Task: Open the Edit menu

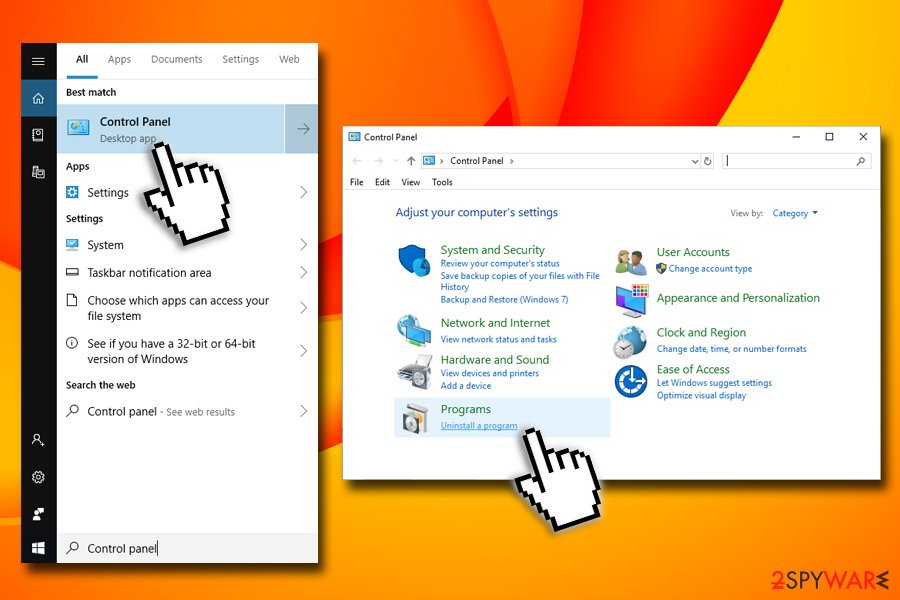Action: point(382,182)
